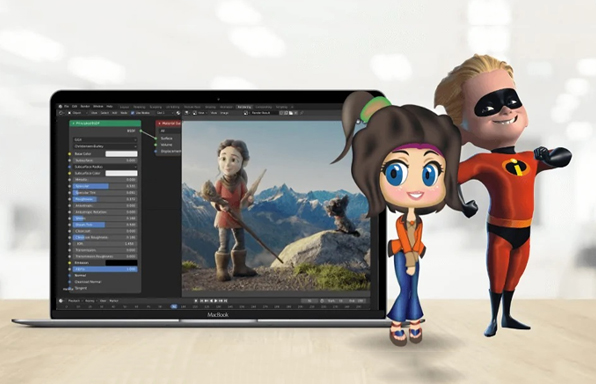Open the Edit menu
Screen dimensions: 596x384
pos(75,107)
